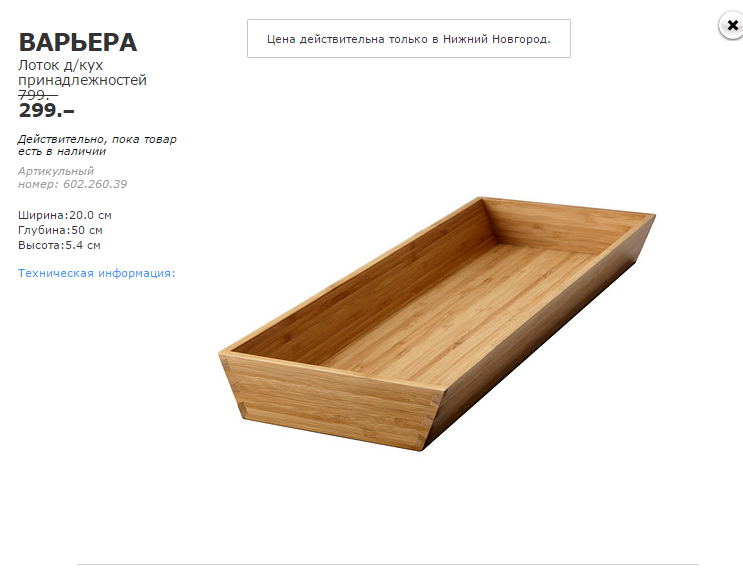Viewport: 743px width, 568px height.
Task: Click the Нижний Новгород price notice box
Action: 408,38
